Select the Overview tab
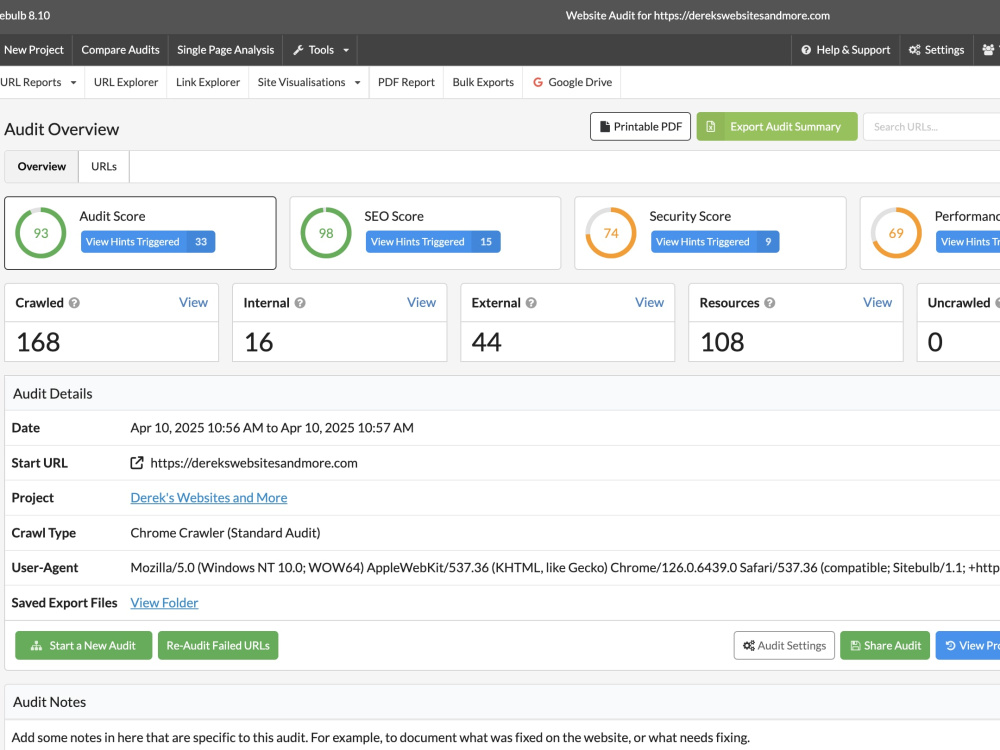 click(41, 166)
